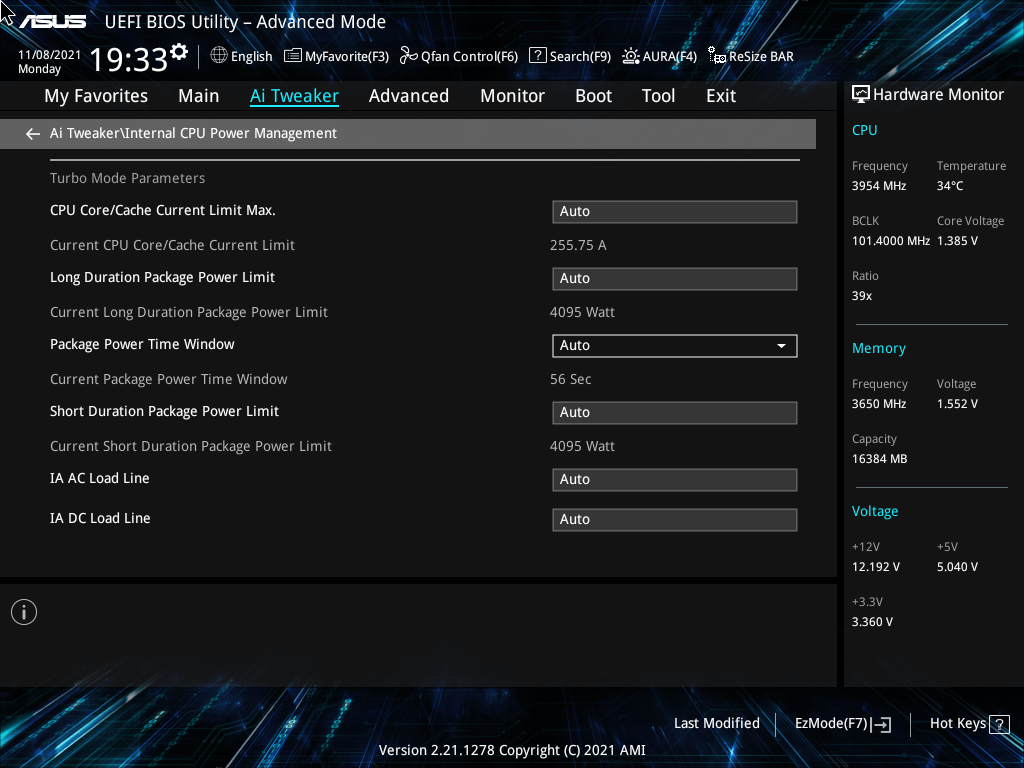Click the Long Duration Package Power Limit label

163,278
